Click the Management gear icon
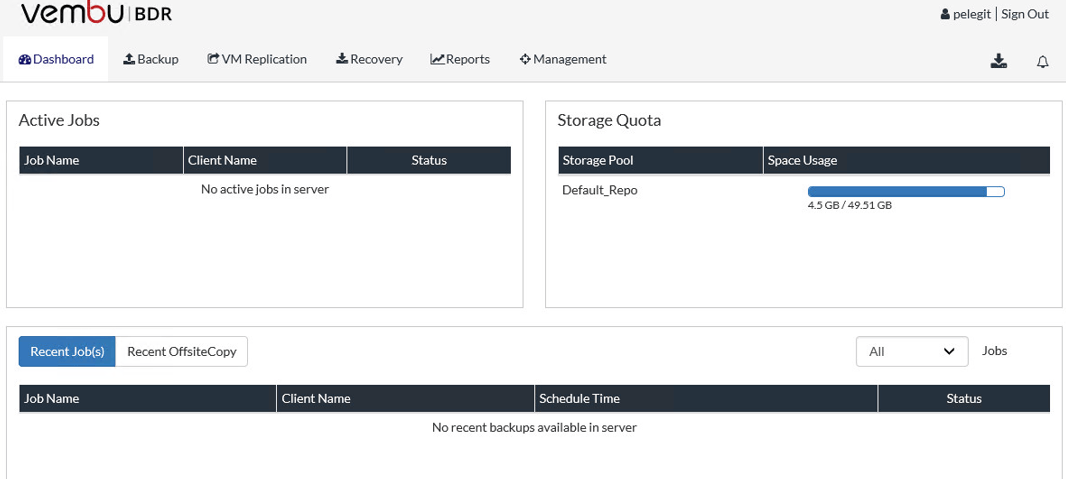Screen dimensions: 1066x479 point(525,59)
